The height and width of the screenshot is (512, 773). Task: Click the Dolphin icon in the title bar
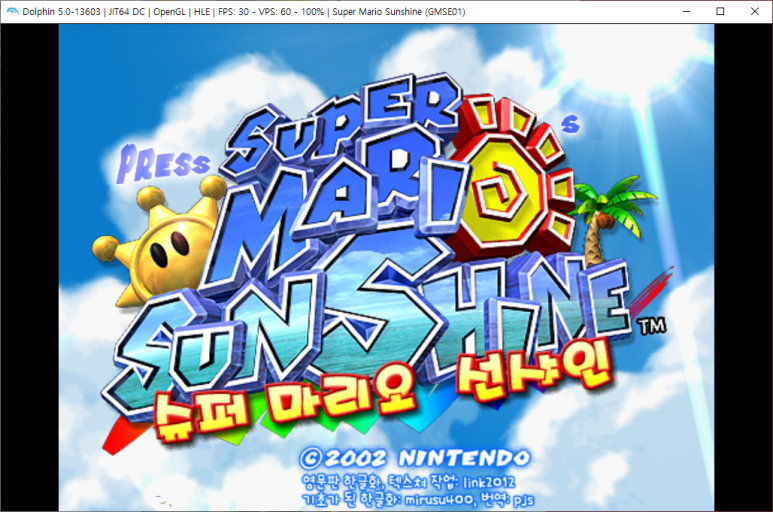point(12,11)
